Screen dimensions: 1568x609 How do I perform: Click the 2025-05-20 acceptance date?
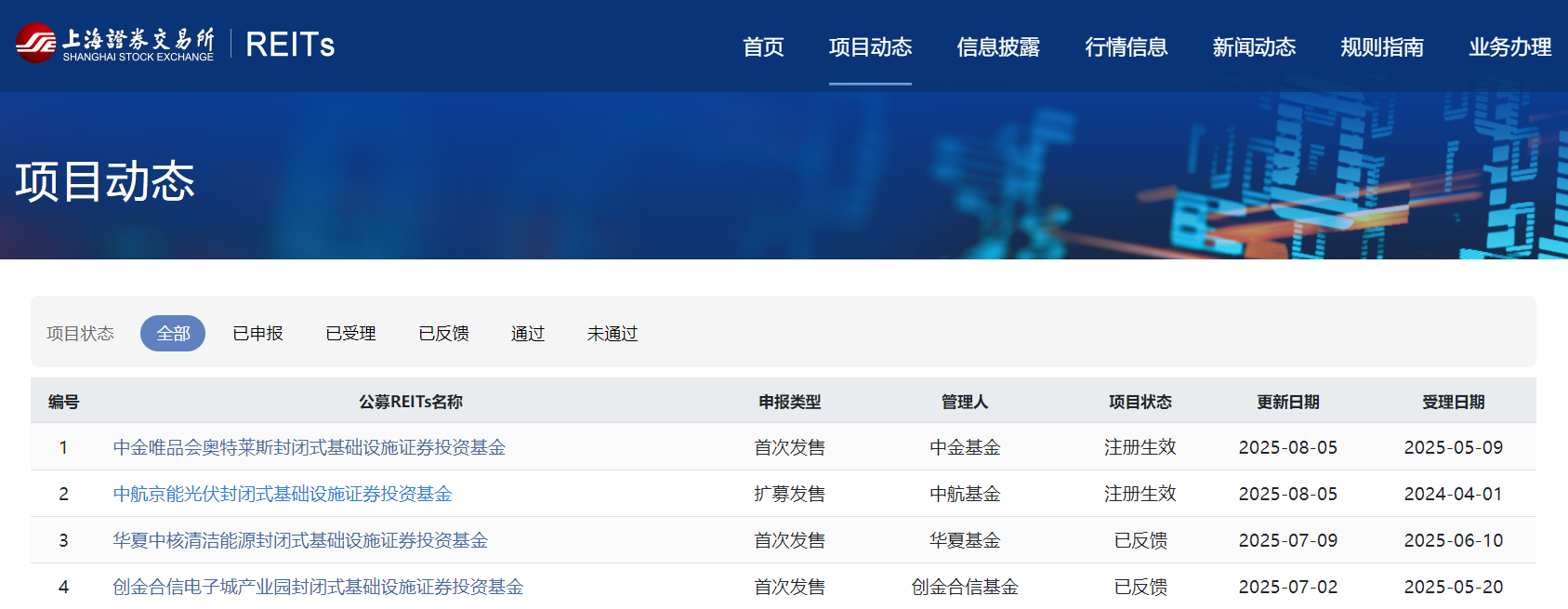click(1454, 587)
